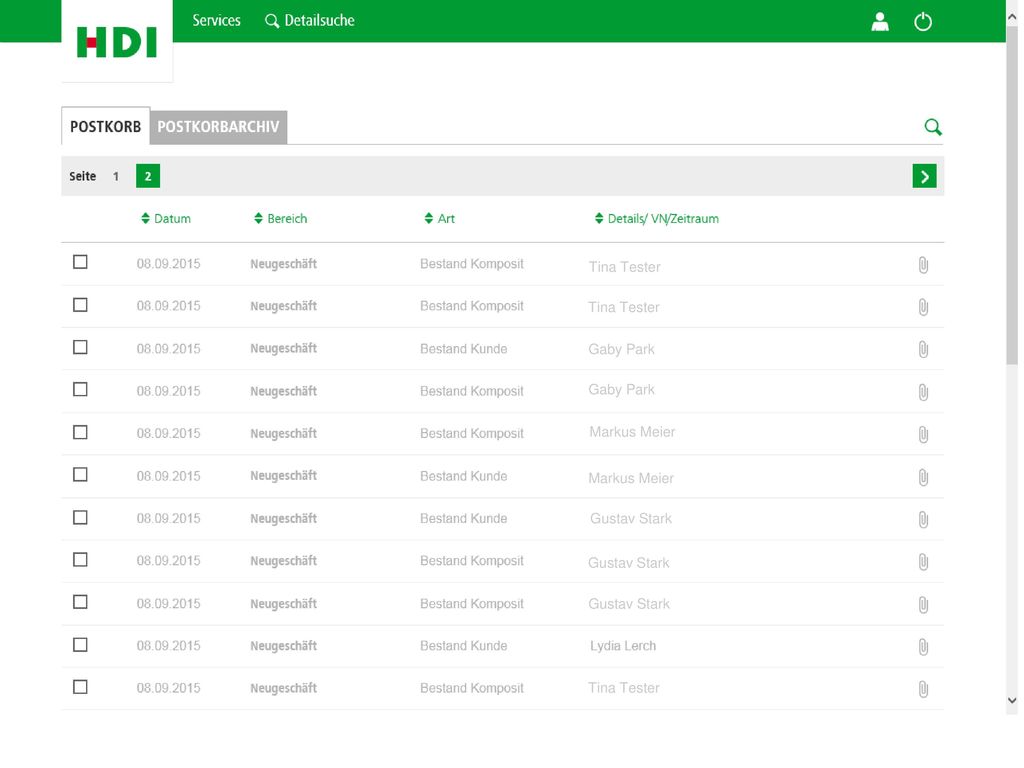Click Gaby Park in Bestand Kunde row
This screenshot has height=768, width=1024.
tap(621, 349)
